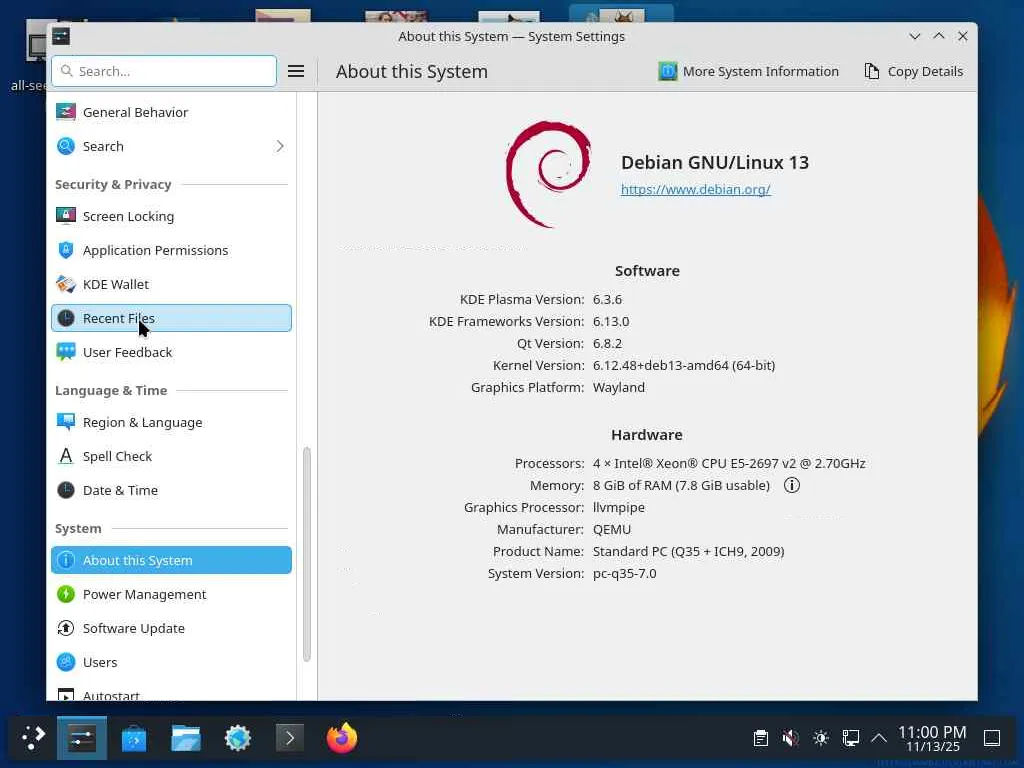Viewport: 1024px width, 768px height.
Task: Click Manufacturer value QEMU
Action: [x=612, y=529]
